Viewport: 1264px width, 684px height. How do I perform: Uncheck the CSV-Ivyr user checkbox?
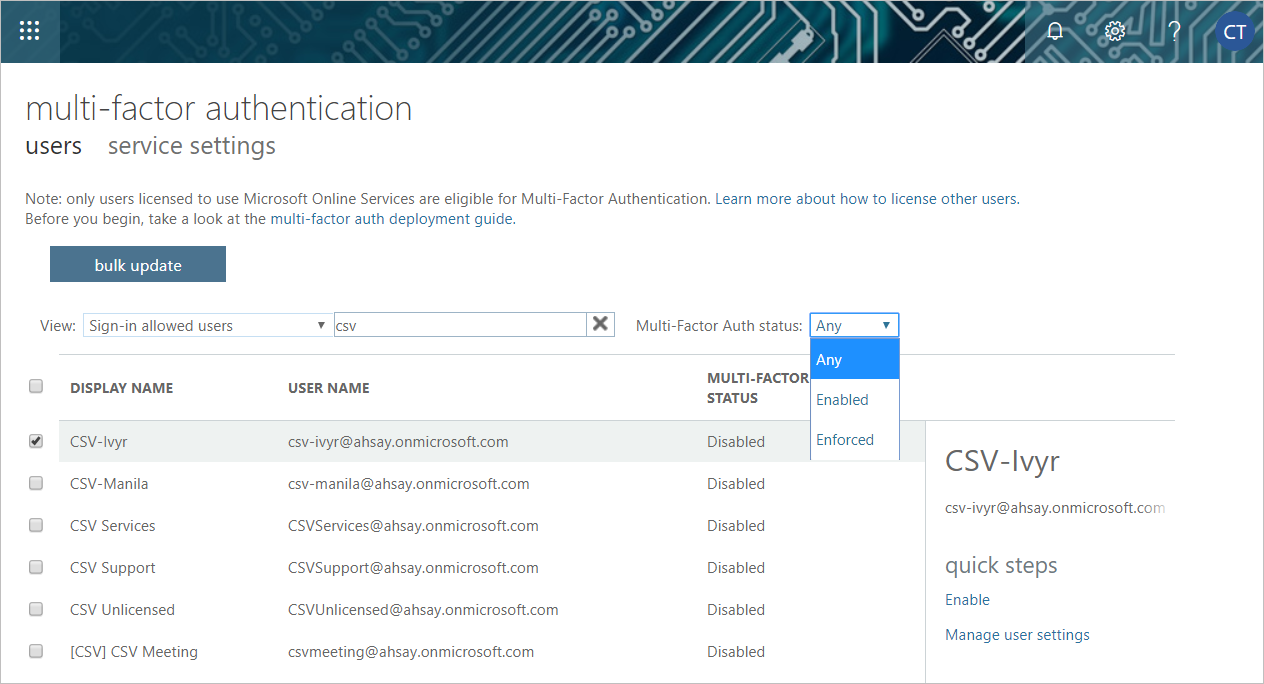tap(36, 441)
